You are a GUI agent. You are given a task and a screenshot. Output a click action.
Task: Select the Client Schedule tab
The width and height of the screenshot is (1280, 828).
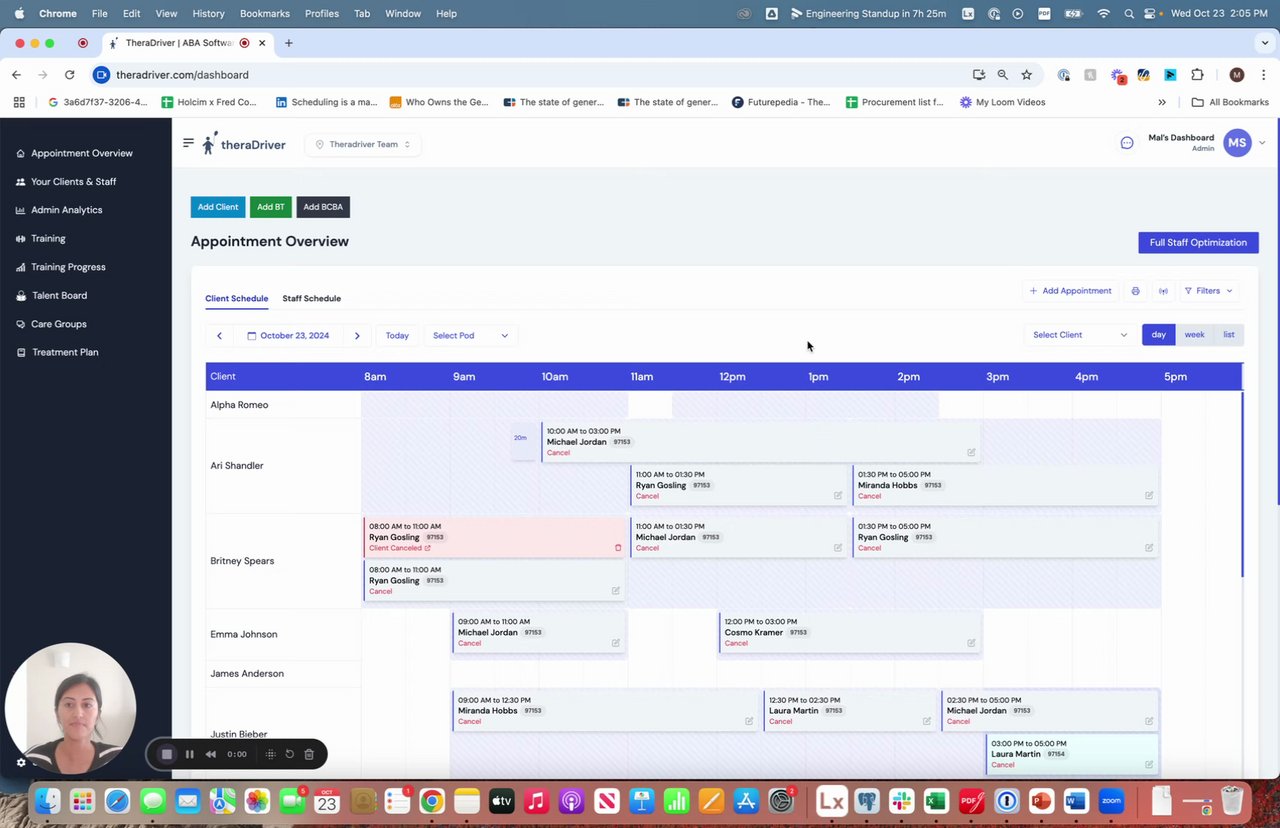coord(236,298)
